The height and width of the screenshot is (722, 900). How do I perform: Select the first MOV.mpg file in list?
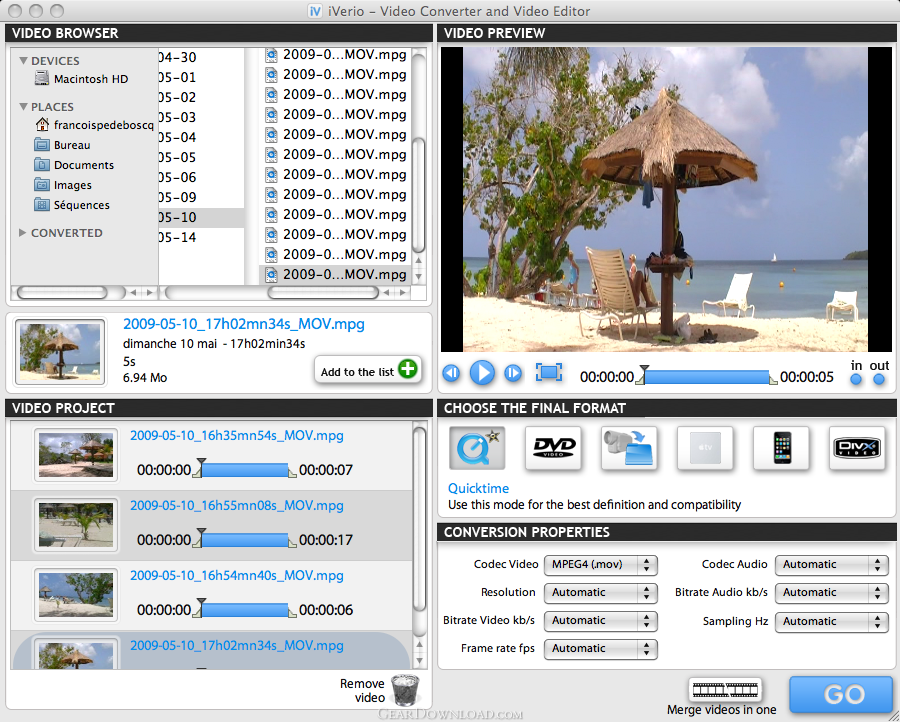click(x=335, y=55)
